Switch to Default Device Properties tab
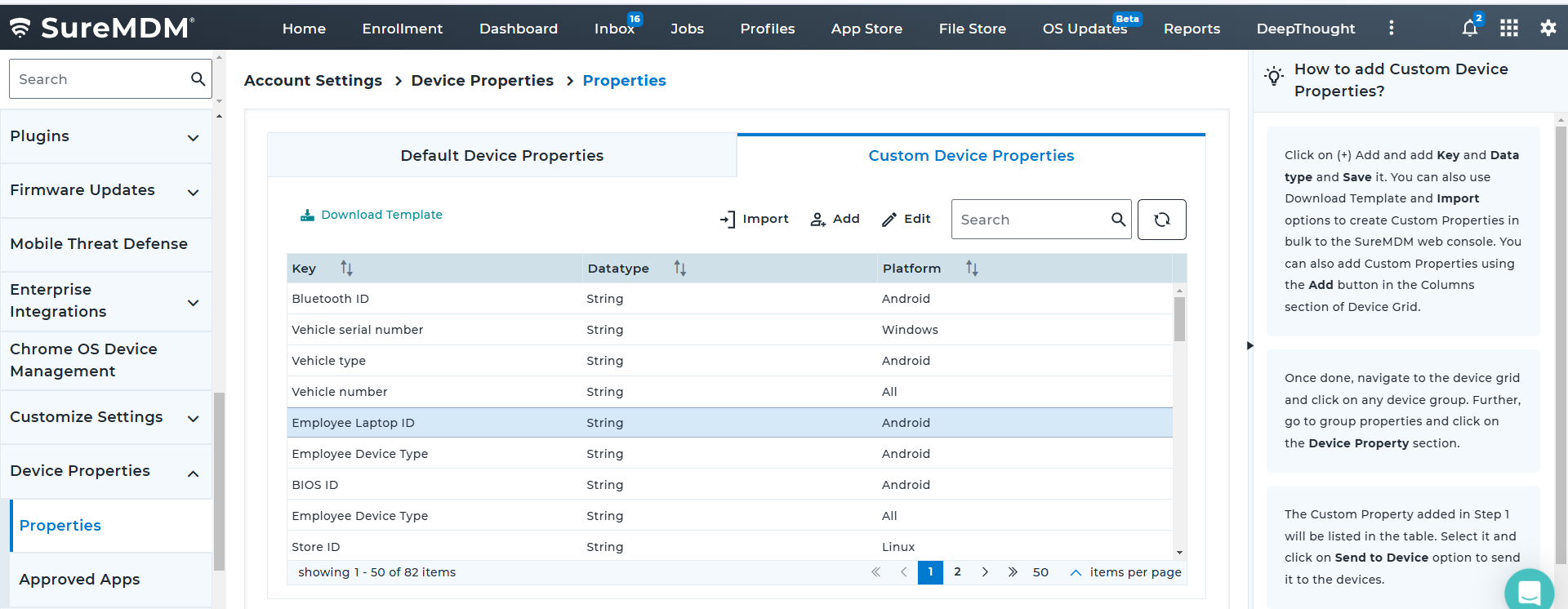 click(502, 155)
